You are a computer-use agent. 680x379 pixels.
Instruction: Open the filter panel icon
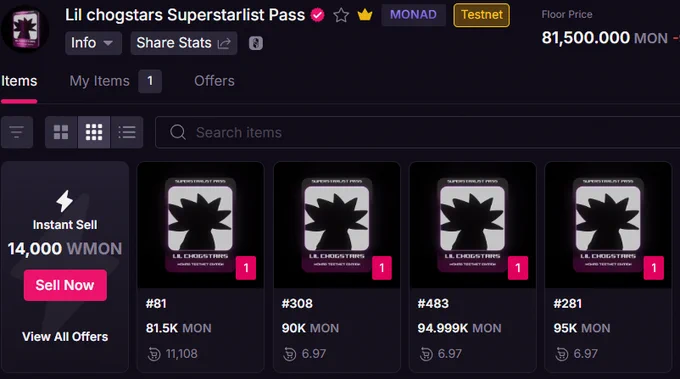(x=17, y=132)
